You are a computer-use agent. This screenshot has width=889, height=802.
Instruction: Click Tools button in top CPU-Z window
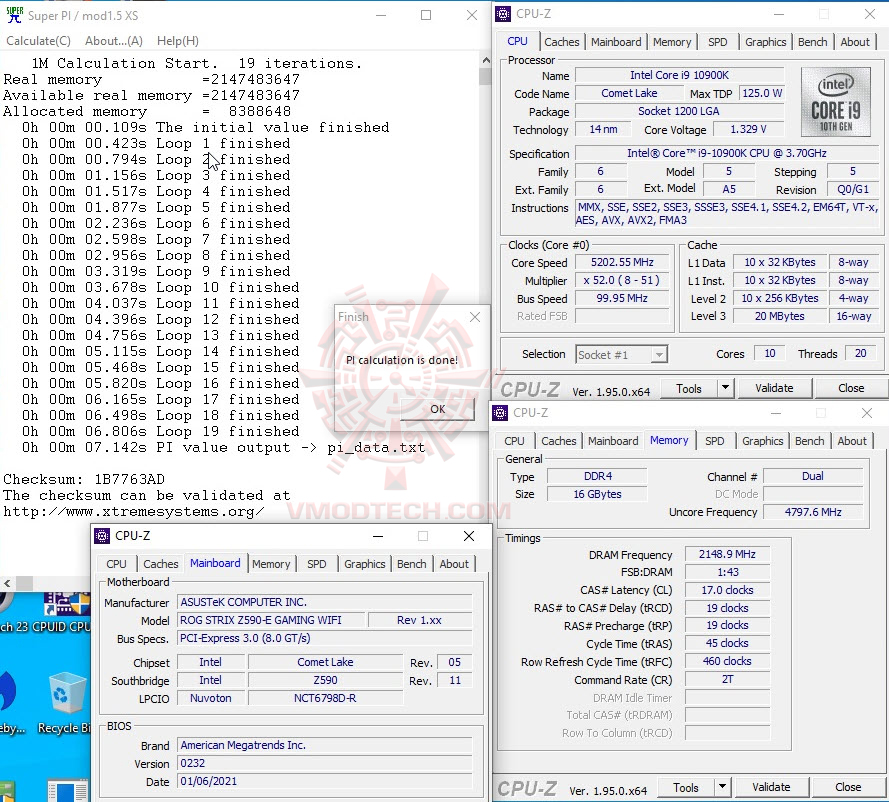[x=688, y=389]
